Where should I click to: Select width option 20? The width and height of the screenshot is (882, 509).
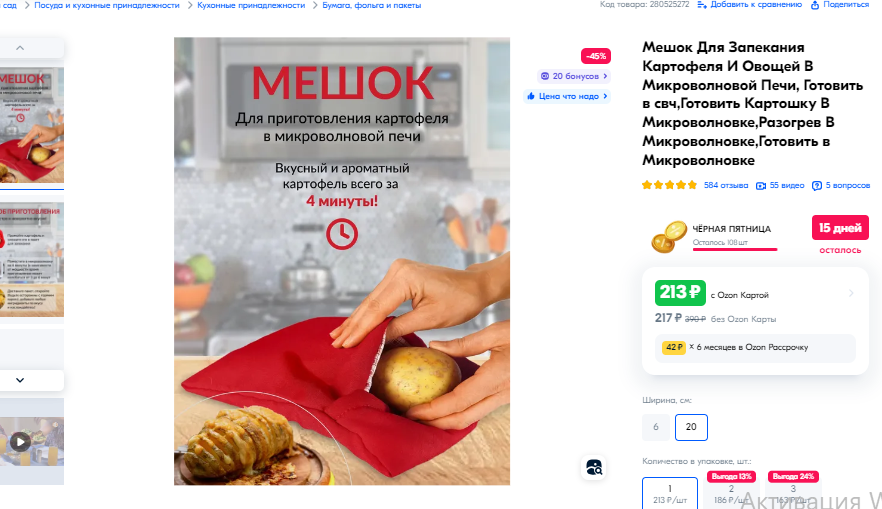click(x=691, y=427)
